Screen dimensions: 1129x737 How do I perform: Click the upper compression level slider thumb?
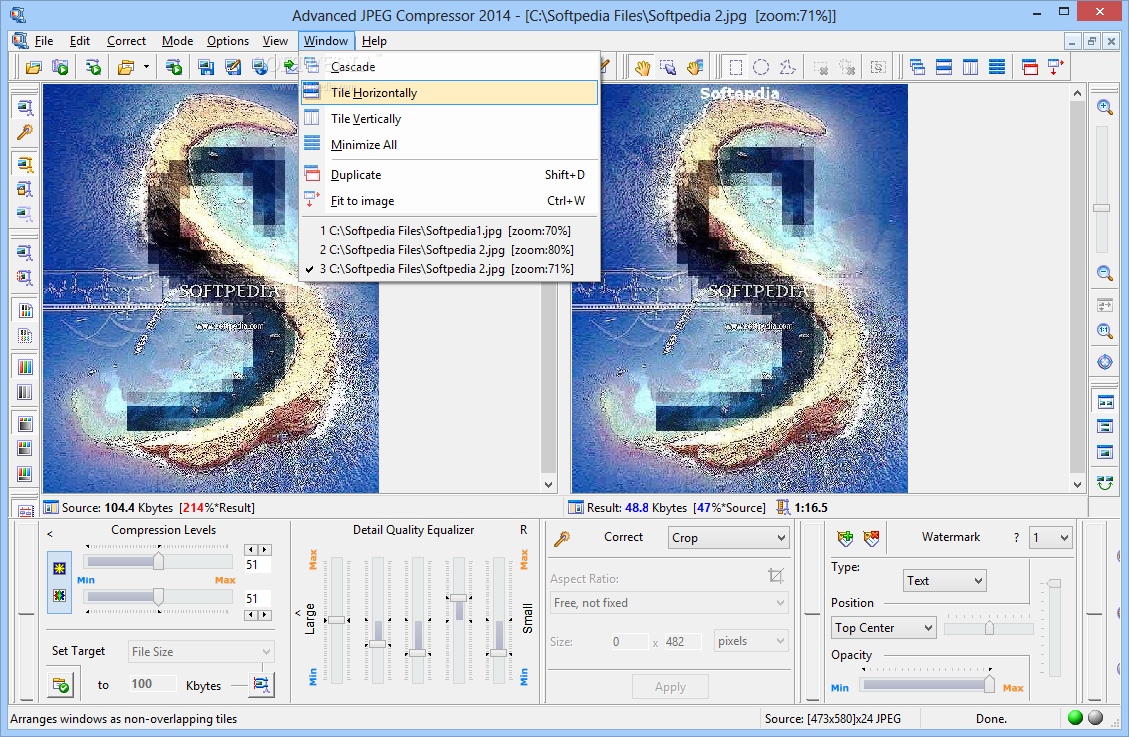tap(158, 561)
